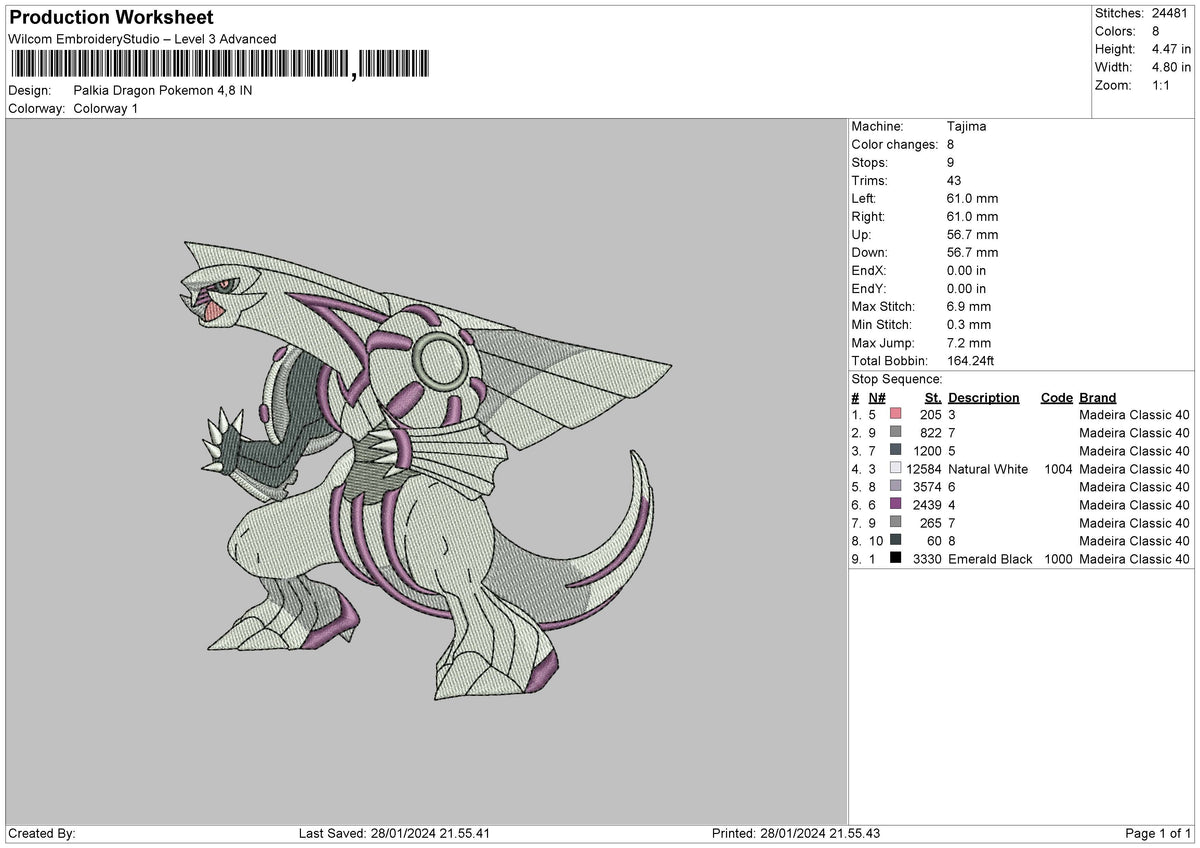Click the Brand column header
Viewport: 1200px width, 848px height.
tap(1098, 398)
